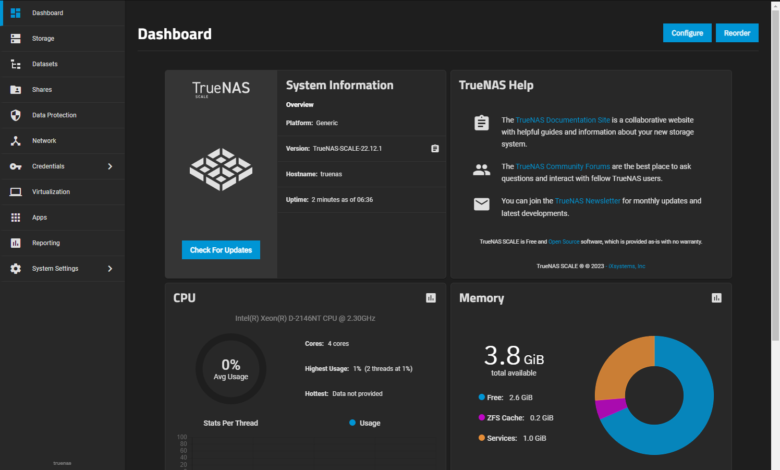The width and height of the screenshot is (780, 470).
Task: Click the Hottest Data not provided text
Action: tap(344, 393)
